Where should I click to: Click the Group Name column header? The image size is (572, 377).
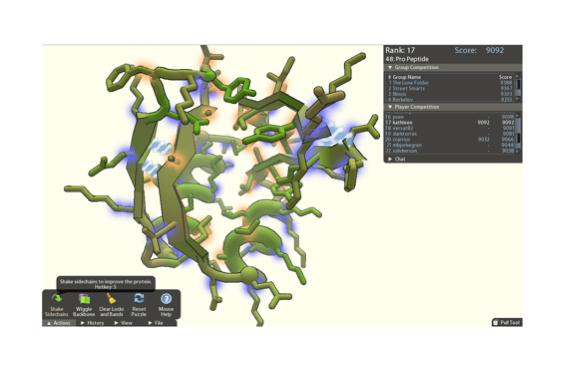pyautogui.click(x=407, y=77)
